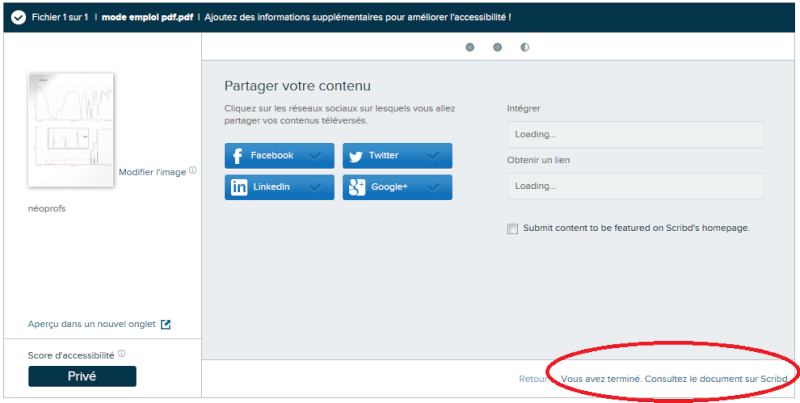This screenshot has height=403, width=800.
Task: Toggle the checkmark on Google+ button
Action: coord(434,187)
